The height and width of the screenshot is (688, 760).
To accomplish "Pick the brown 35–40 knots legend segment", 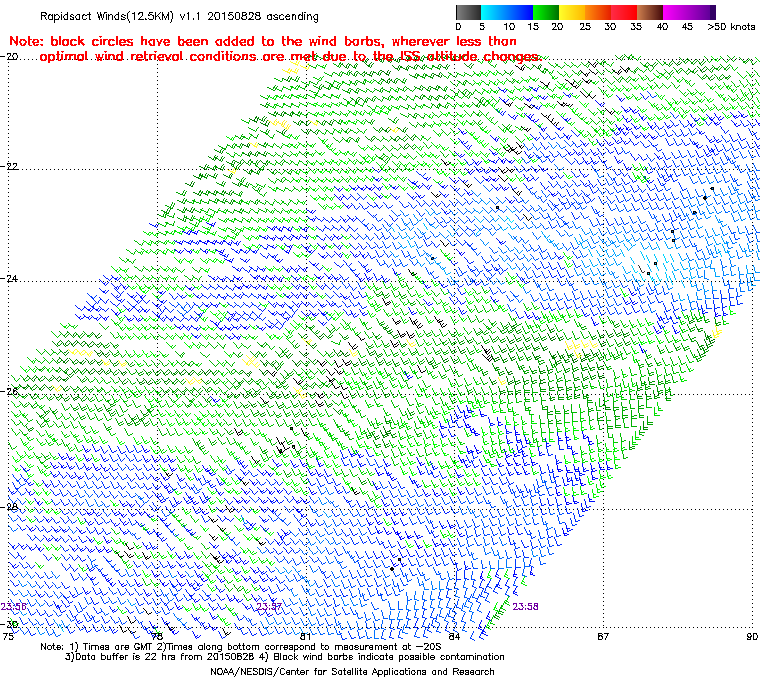I will pyautogui.click(x=650, y=12).
